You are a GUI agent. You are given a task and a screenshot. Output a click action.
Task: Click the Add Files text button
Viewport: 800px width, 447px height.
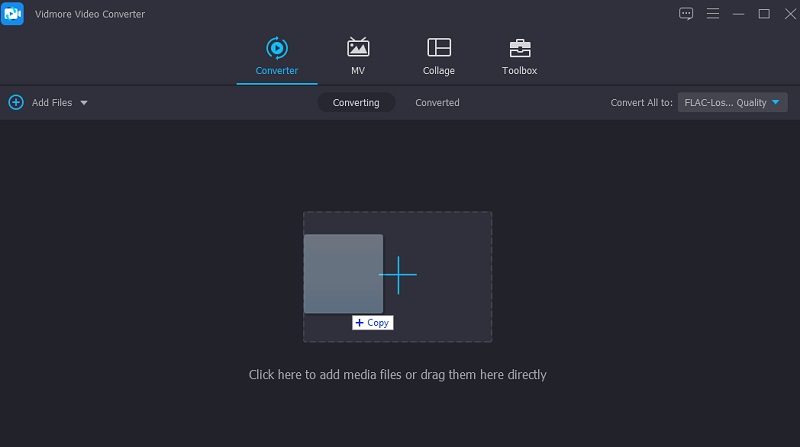(52, 103)
